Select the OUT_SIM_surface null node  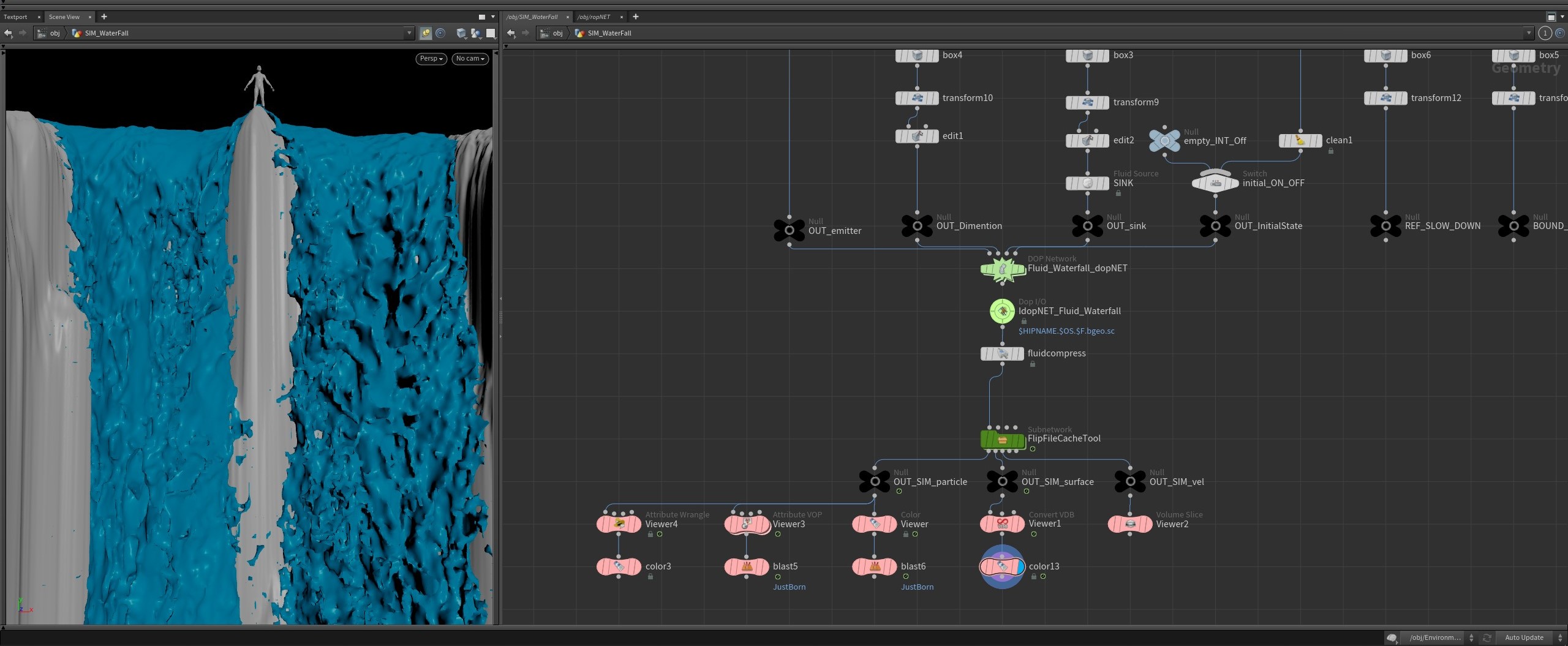coord(1002,482)
